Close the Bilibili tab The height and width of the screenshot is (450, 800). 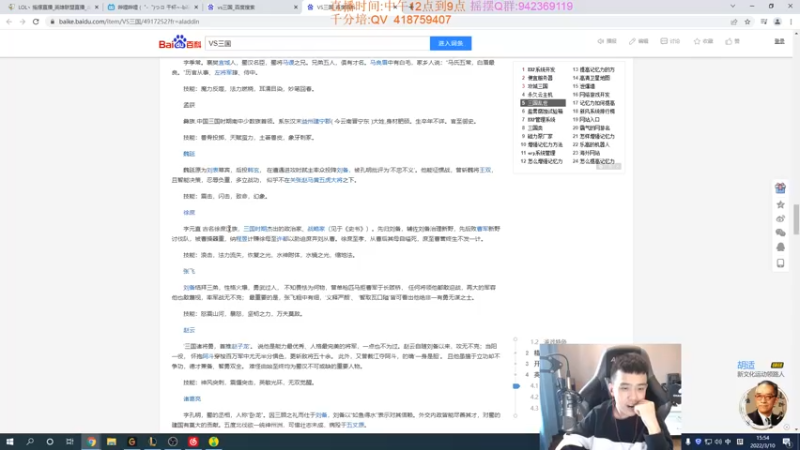pos(196,7)
